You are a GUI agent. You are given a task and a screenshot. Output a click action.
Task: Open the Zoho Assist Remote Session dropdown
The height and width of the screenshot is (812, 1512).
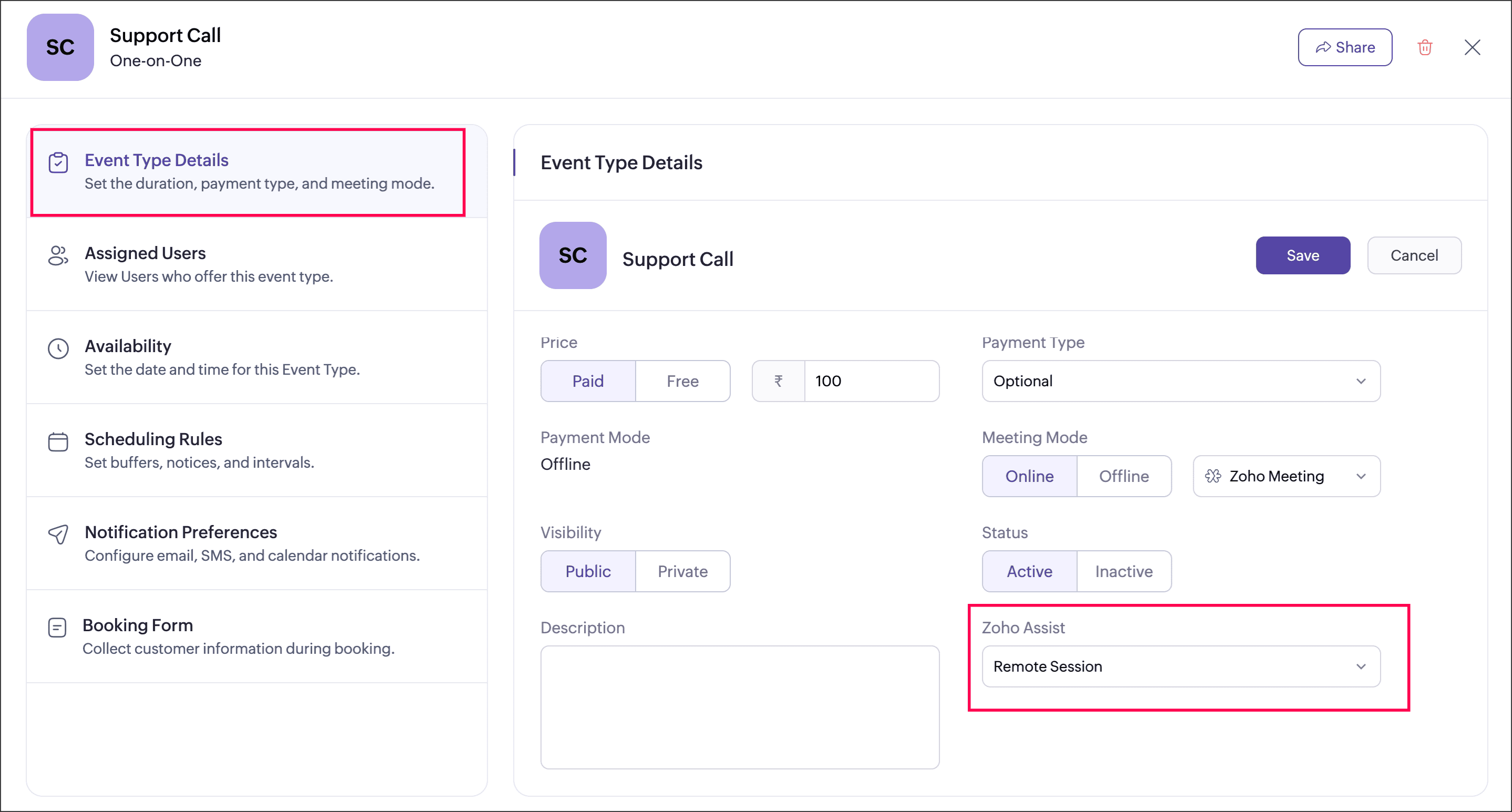click(x=1180, y=666)
